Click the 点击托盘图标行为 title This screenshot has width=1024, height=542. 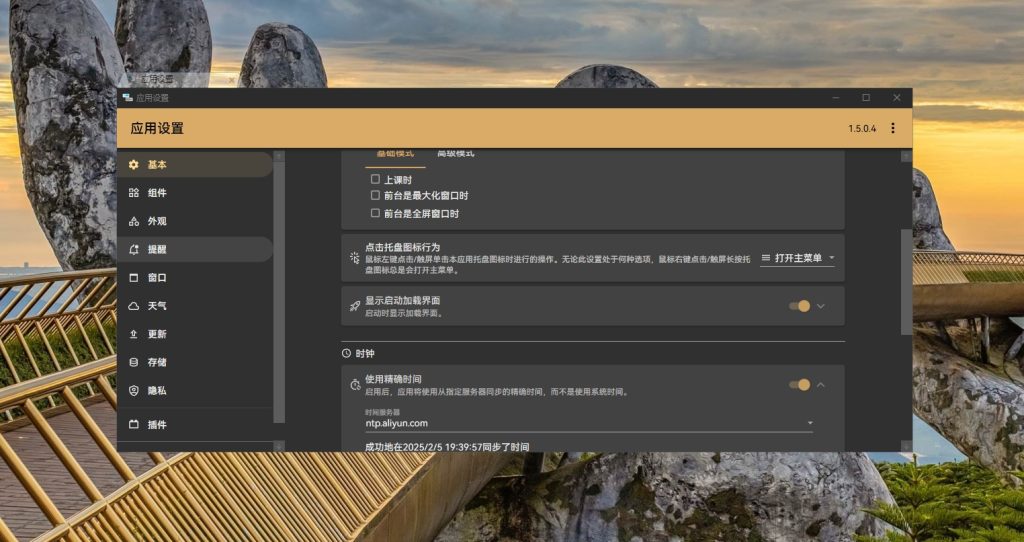pyautogui.click(x=402, y=247)
